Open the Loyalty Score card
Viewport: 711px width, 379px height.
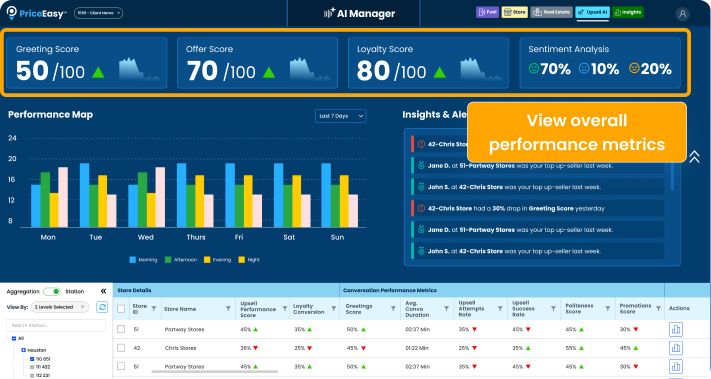[428, 63]
